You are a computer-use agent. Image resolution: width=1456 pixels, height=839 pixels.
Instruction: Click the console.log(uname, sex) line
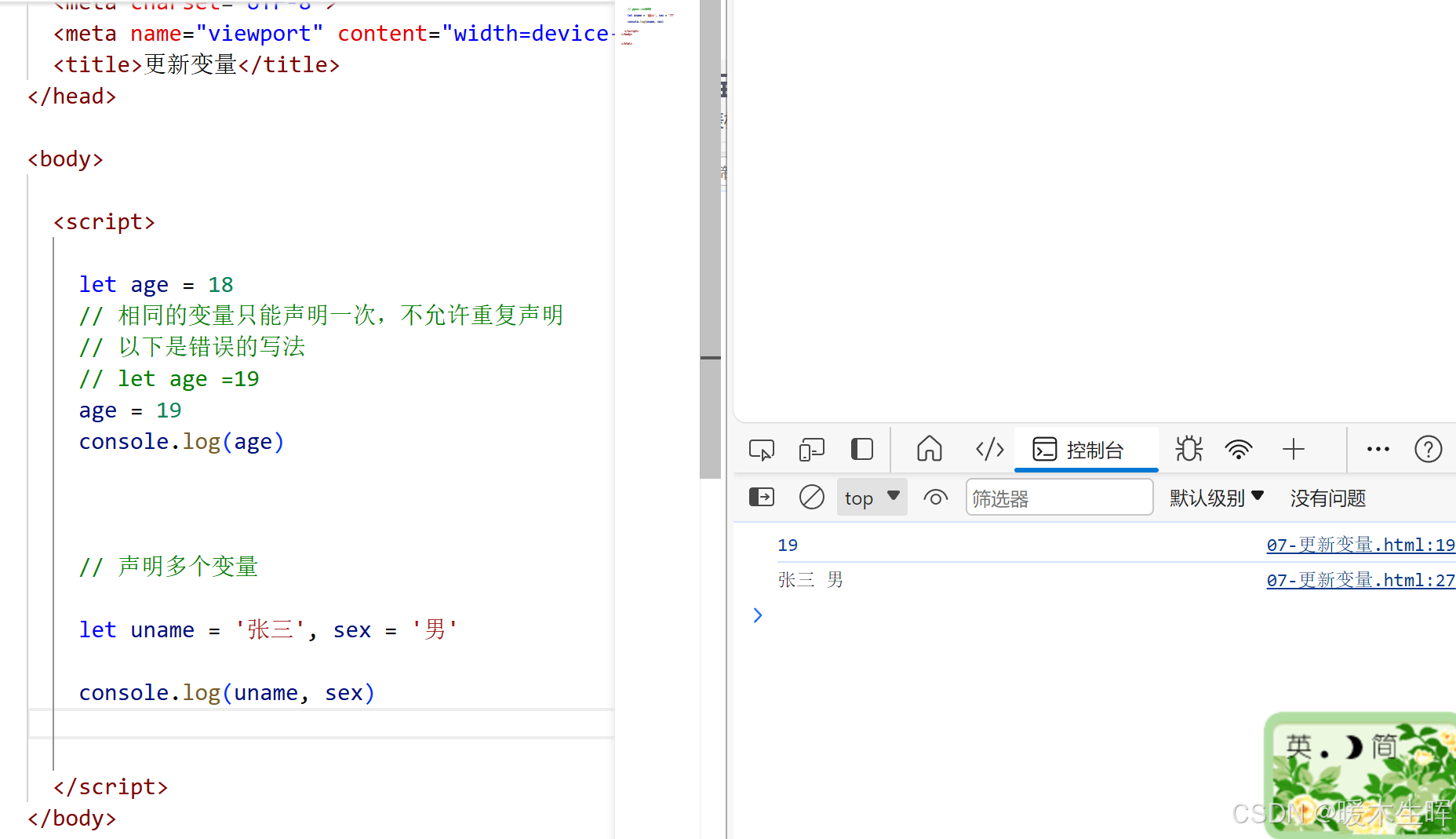click(x=227, y=693)
